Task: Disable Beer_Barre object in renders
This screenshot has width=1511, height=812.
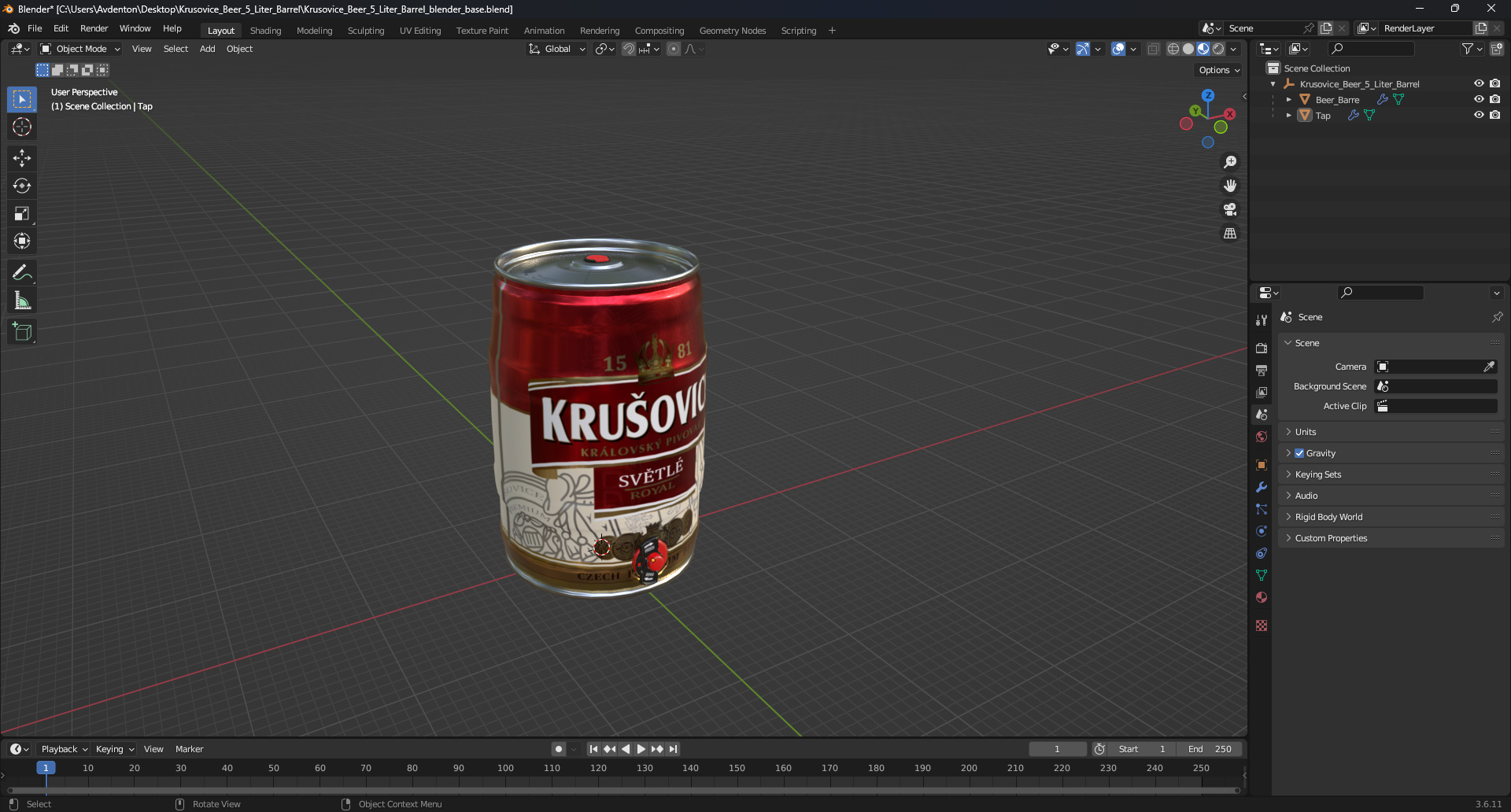Action: [1494, 99]
